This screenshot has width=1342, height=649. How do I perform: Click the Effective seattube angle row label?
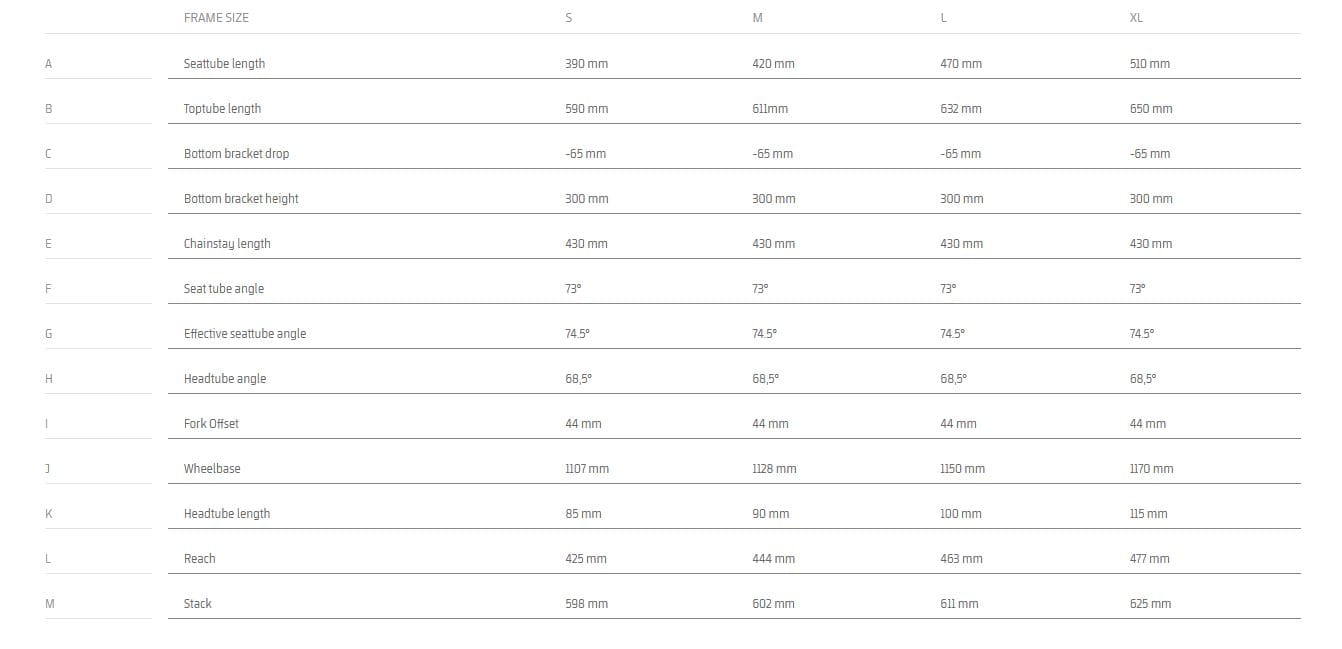click(245, 333)
